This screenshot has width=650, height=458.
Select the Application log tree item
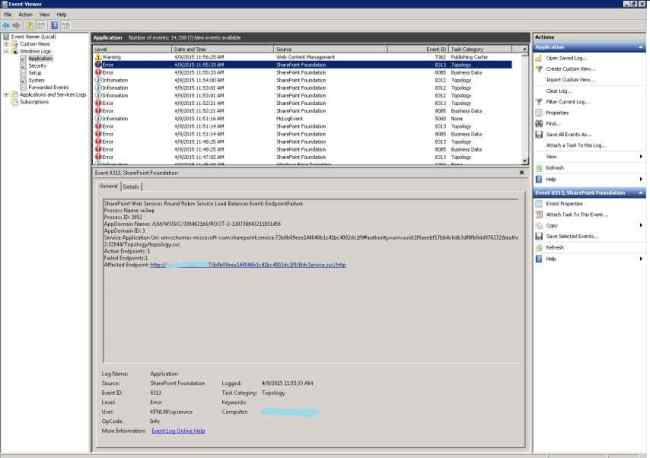(40, 58)
